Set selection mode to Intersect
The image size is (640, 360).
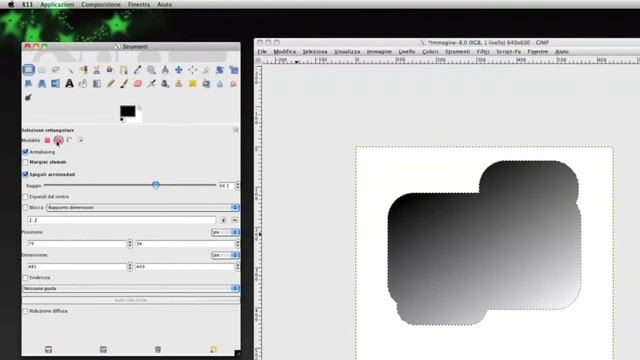80,140
